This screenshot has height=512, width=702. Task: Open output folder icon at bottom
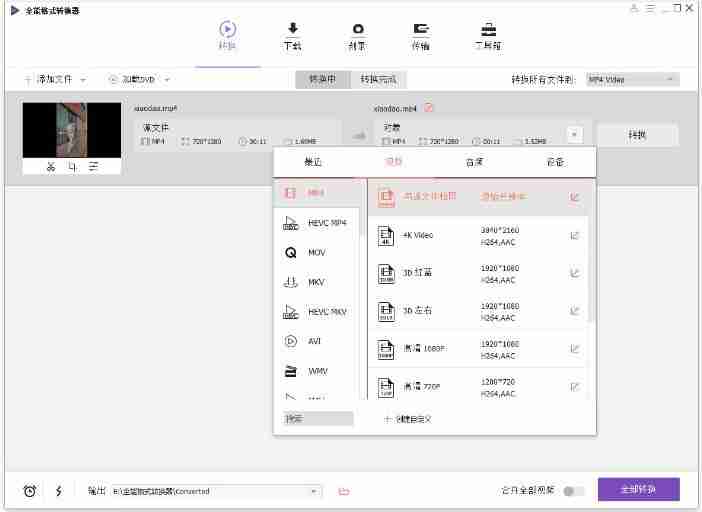[x=344, y=491]
